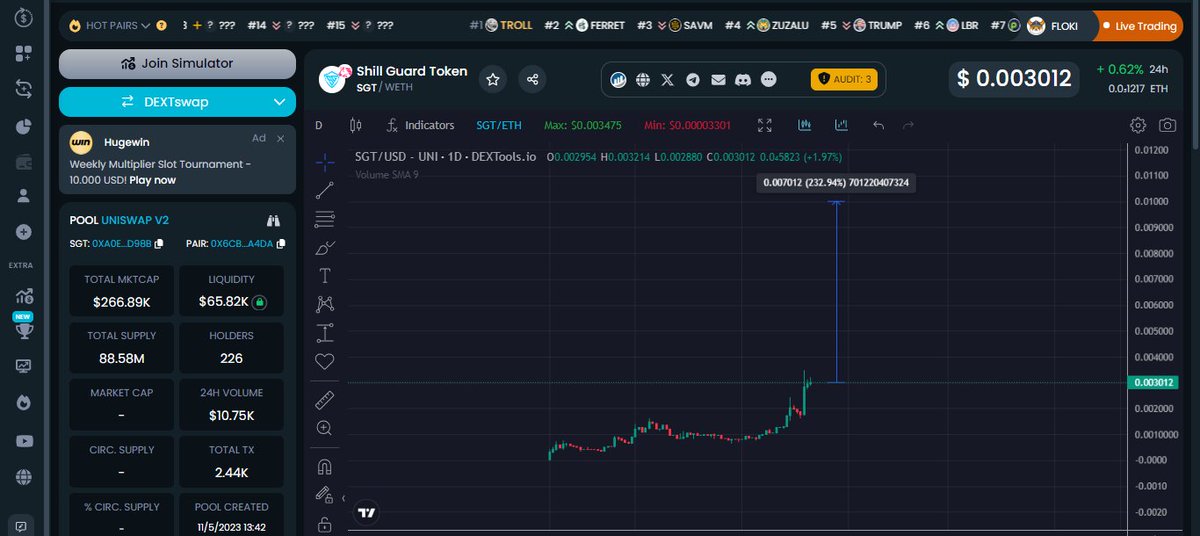
Task: Copy the PAIR contract address
Action: (281, 243)
